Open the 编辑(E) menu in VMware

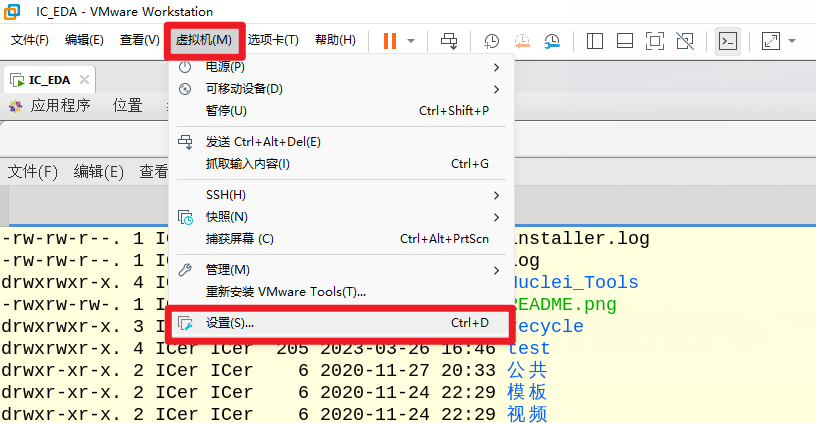[84, 40]
